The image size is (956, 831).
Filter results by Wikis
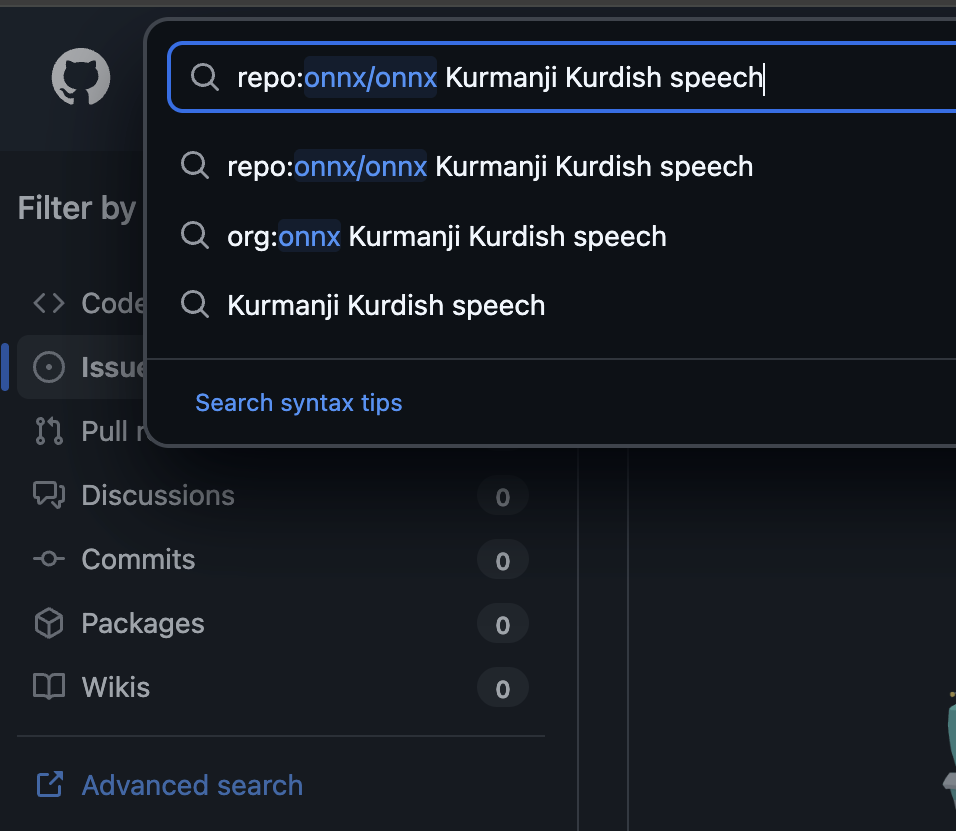click(x=115, y=687)
